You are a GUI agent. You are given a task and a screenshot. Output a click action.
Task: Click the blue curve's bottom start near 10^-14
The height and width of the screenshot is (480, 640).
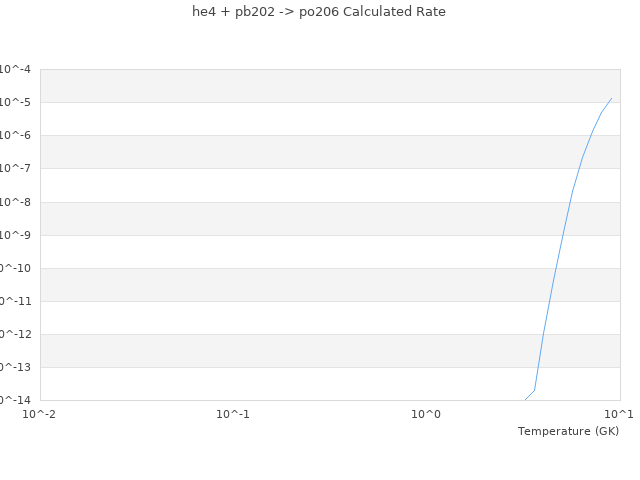coord(524,400)
